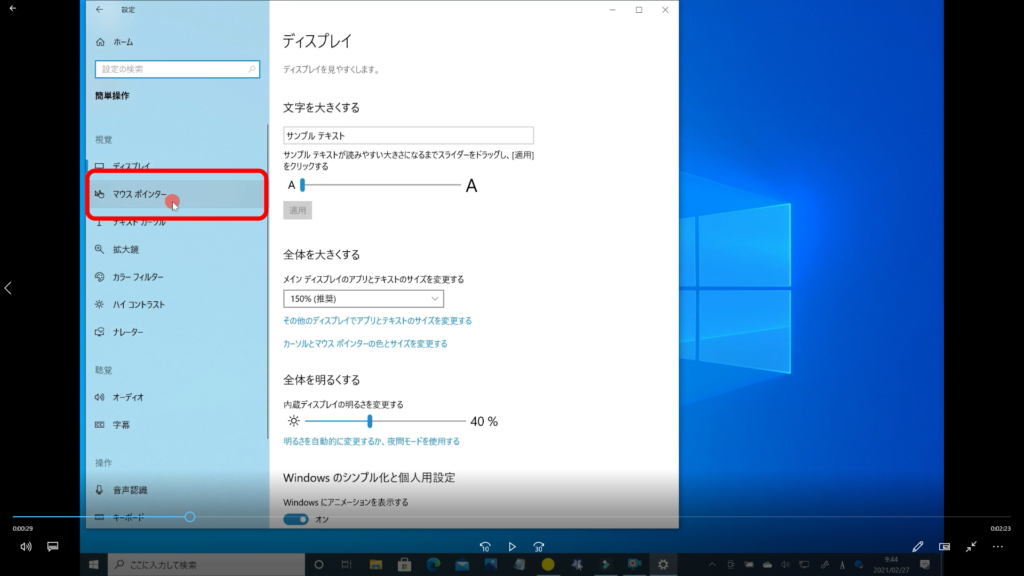Skip back 10 seconds
The image size is (1024, 576).
(x=485, y=547)
